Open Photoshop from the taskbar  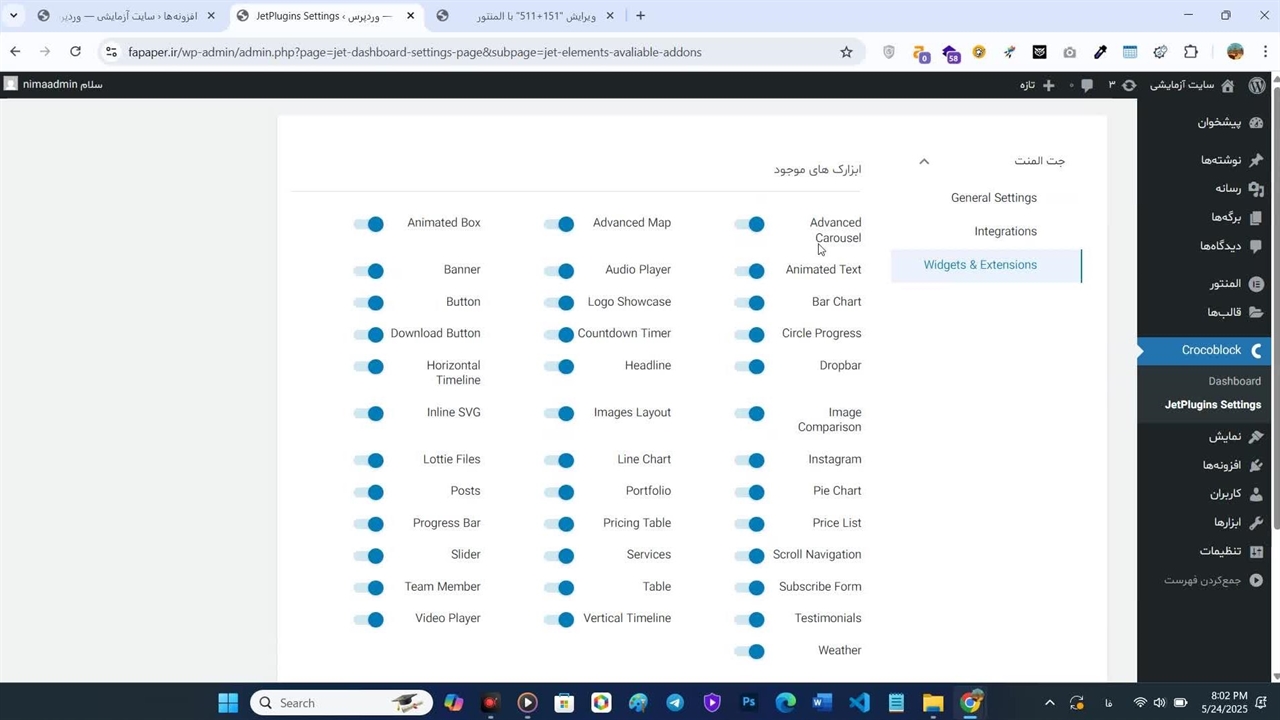click(748, 703)
